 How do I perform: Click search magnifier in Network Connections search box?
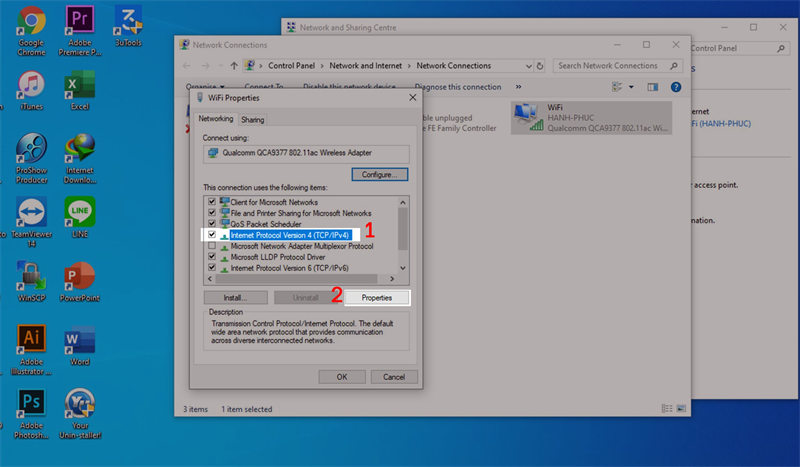pyautogui.click(x=674, y=66)
